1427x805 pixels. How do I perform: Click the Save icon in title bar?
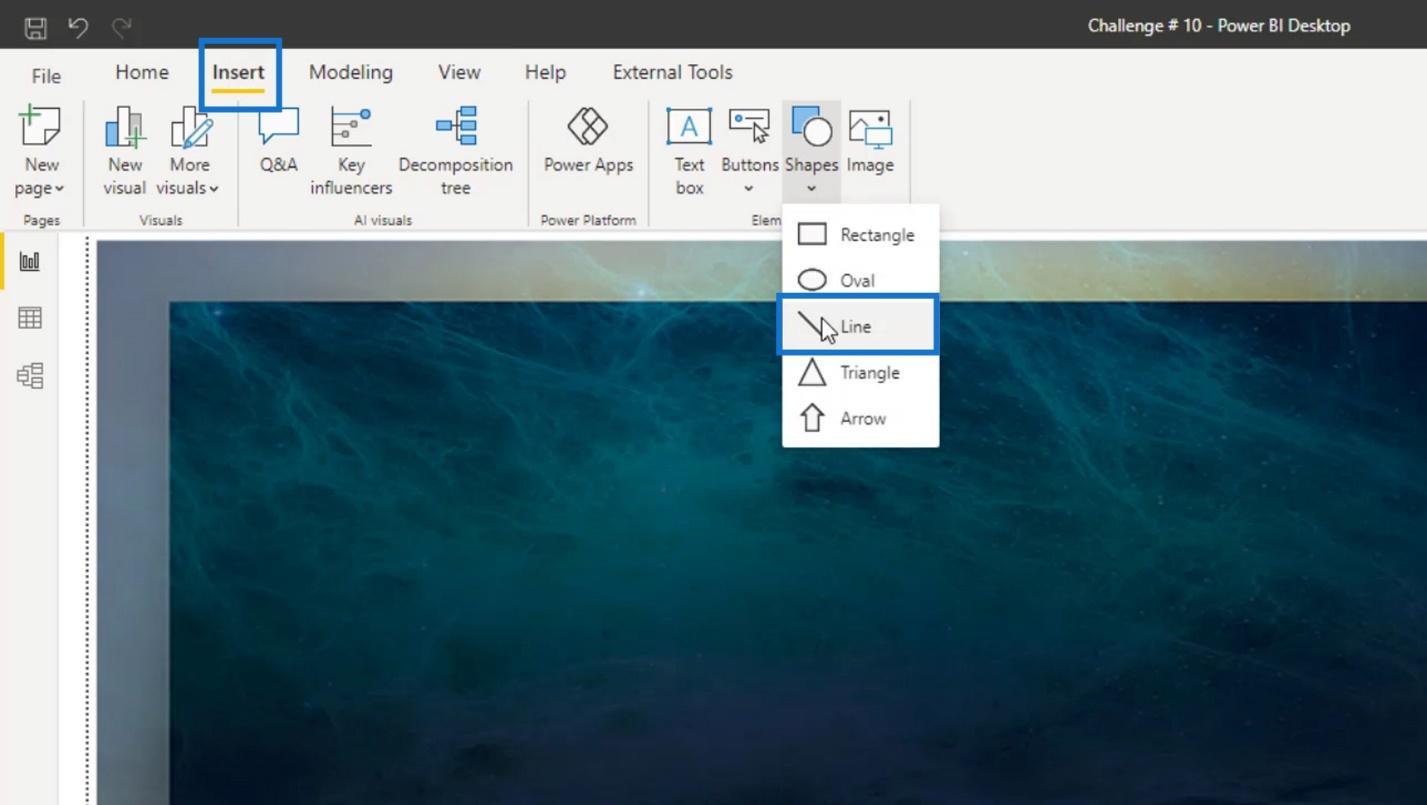35,27
